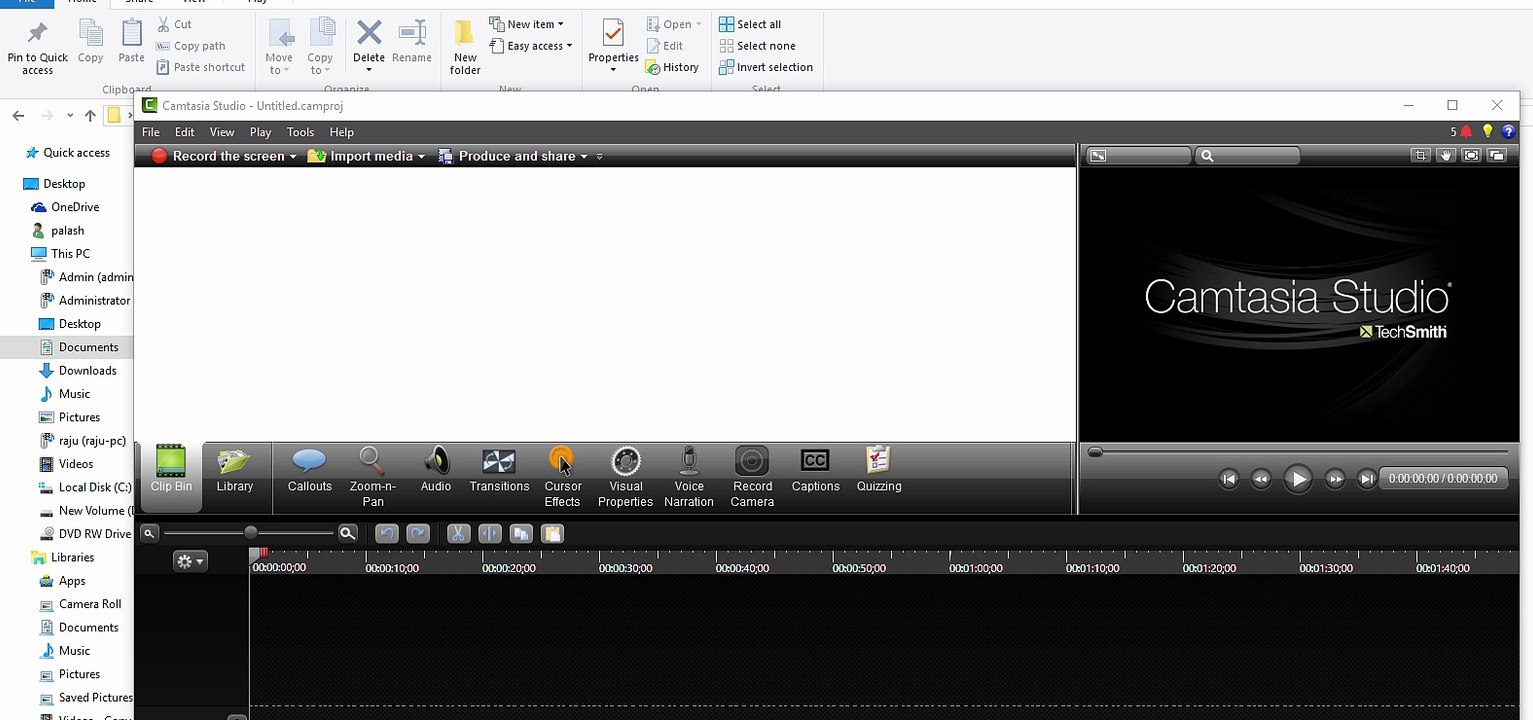Click Produce and share button
1533x720 pixels.
(506, 156)
